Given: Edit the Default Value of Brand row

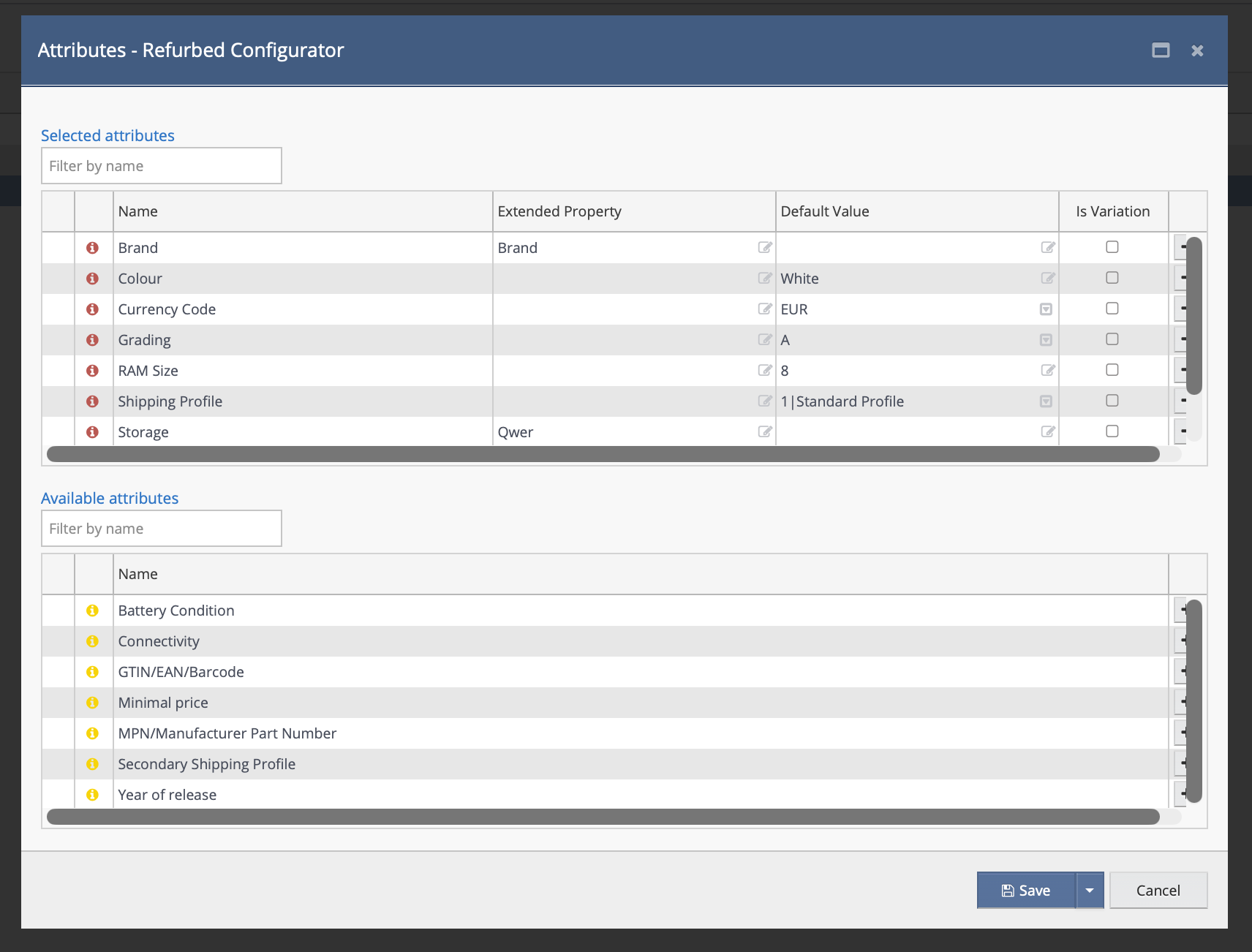Looking at the screenshot, I should 1048,247.
